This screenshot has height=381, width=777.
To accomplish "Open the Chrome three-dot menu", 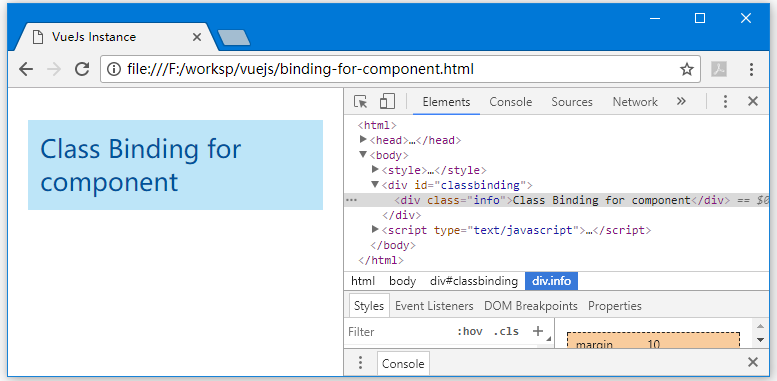I will coord(751,69).
